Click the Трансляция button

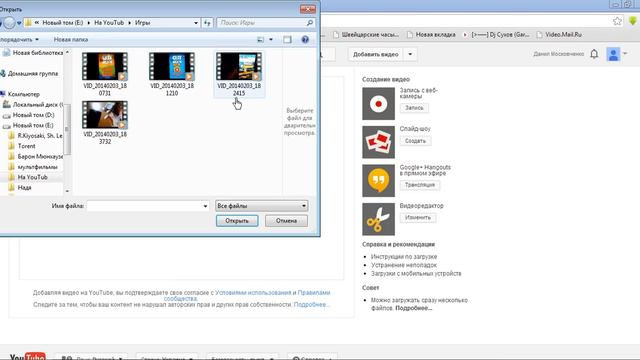(420, 185)
